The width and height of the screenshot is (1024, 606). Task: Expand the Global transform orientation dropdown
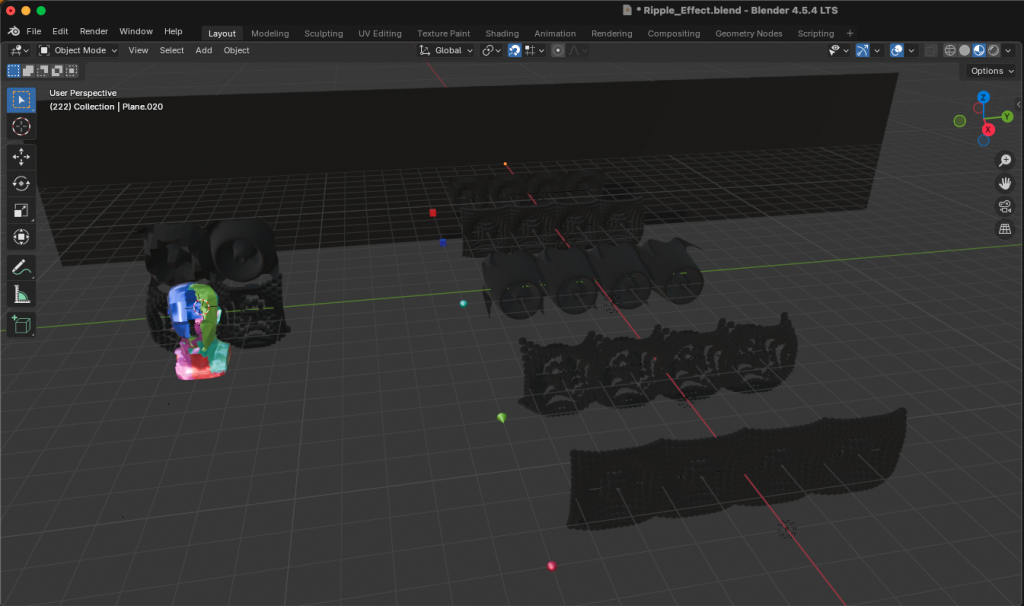(x=447, y=50)
